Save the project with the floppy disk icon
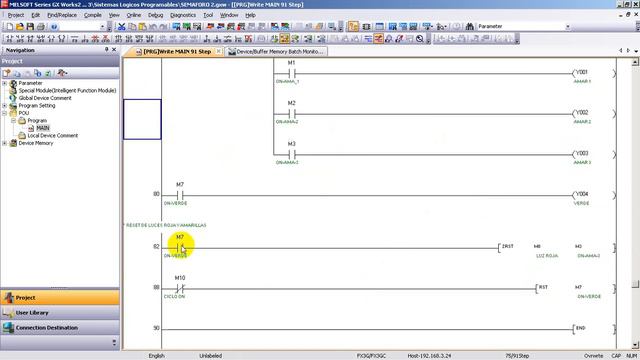640x360 pixels. (30, 27)
